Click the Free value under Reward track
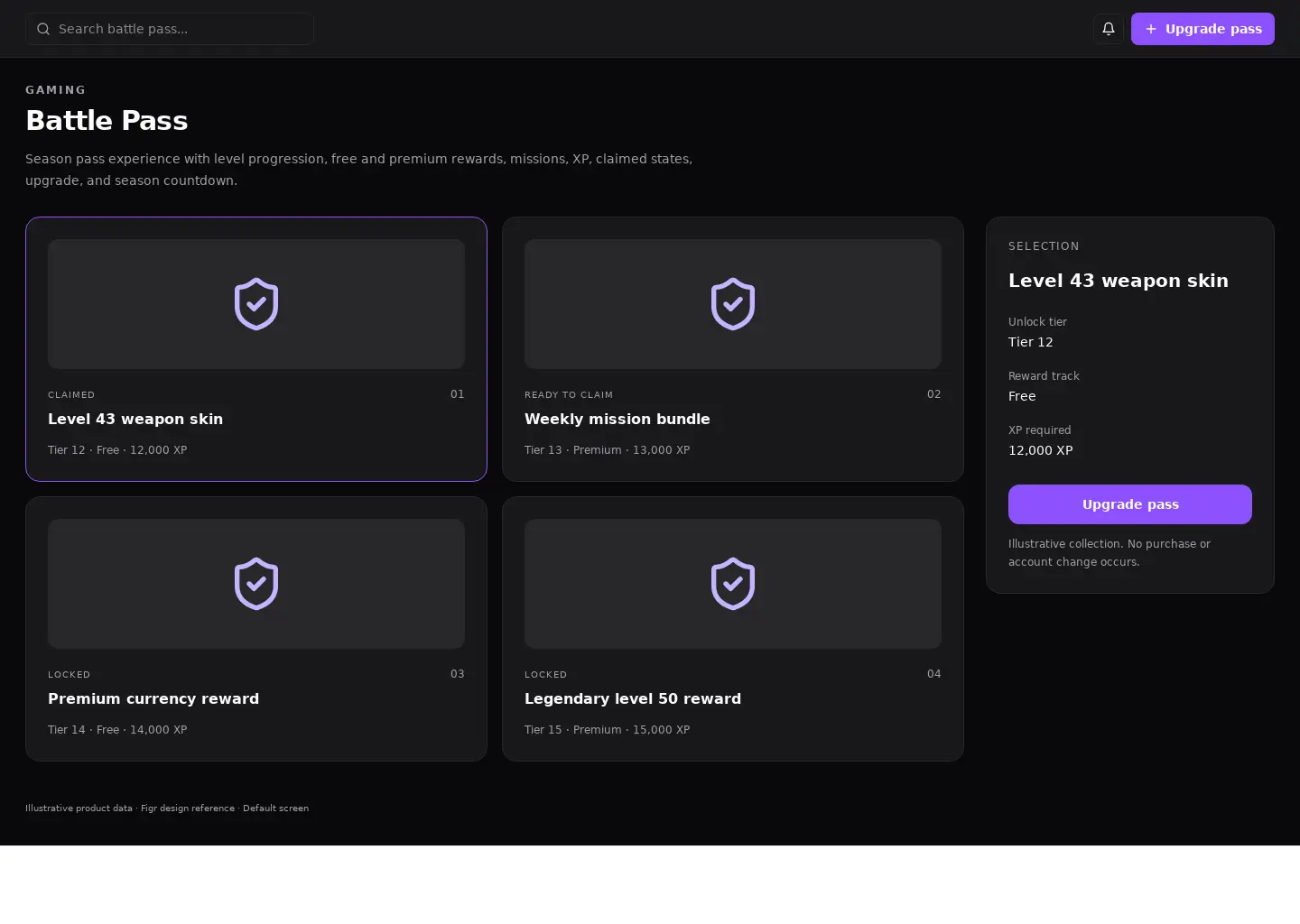1300x924 pixels. [x=1022, y=396]
